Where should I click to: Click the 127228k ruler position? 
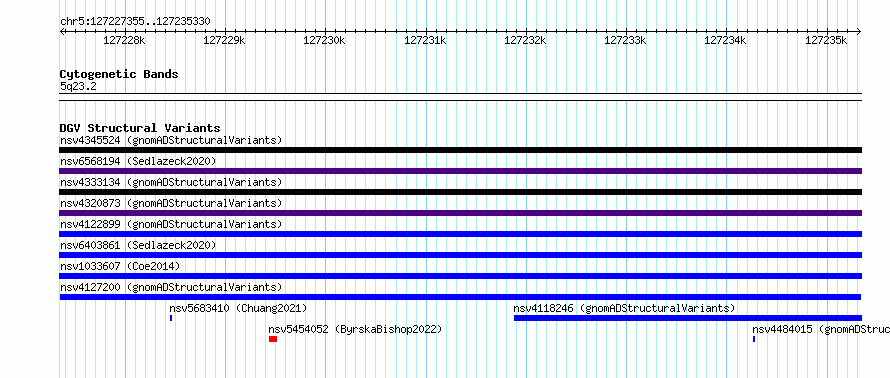124,40
